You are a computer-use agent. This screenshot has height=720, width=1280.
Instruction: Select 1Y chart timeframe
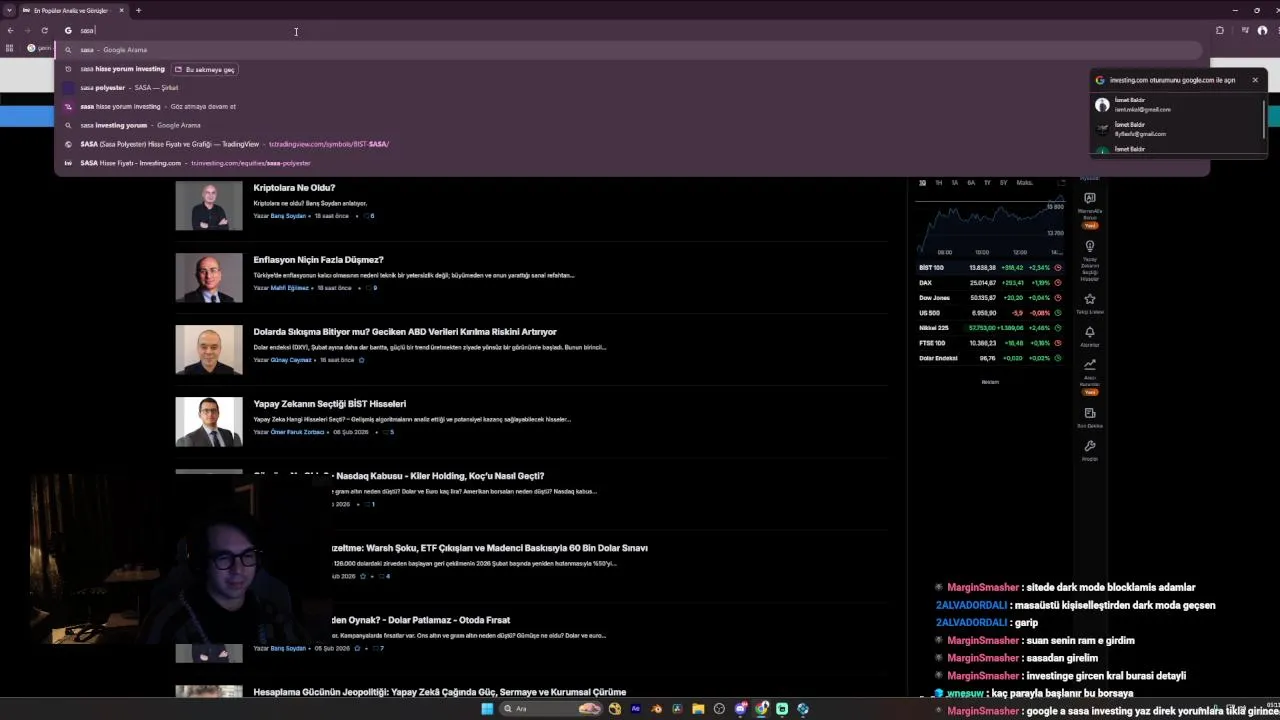[x=988, y=183]
